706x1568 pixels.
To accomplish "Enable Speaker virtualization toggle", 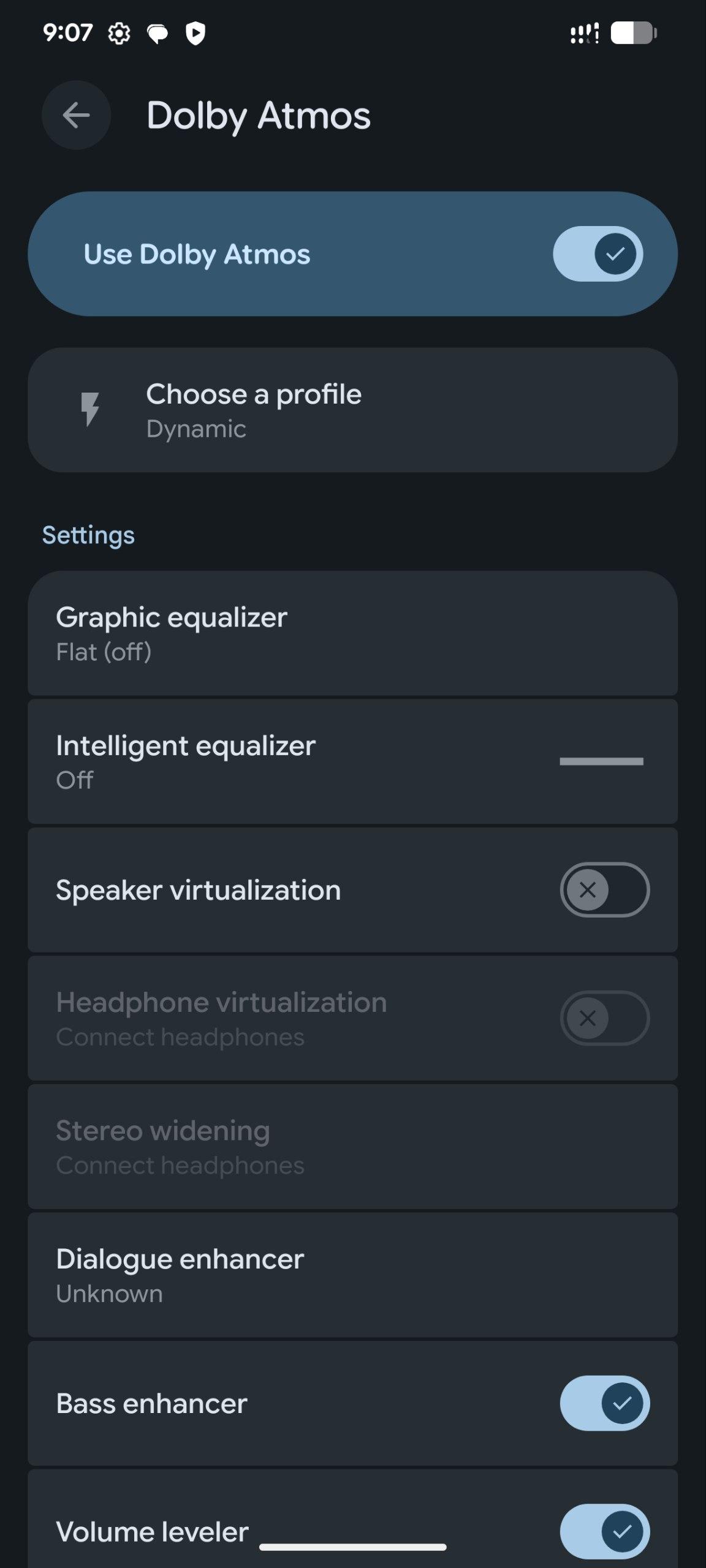I will pyautogui.click(x=604, y=889).
